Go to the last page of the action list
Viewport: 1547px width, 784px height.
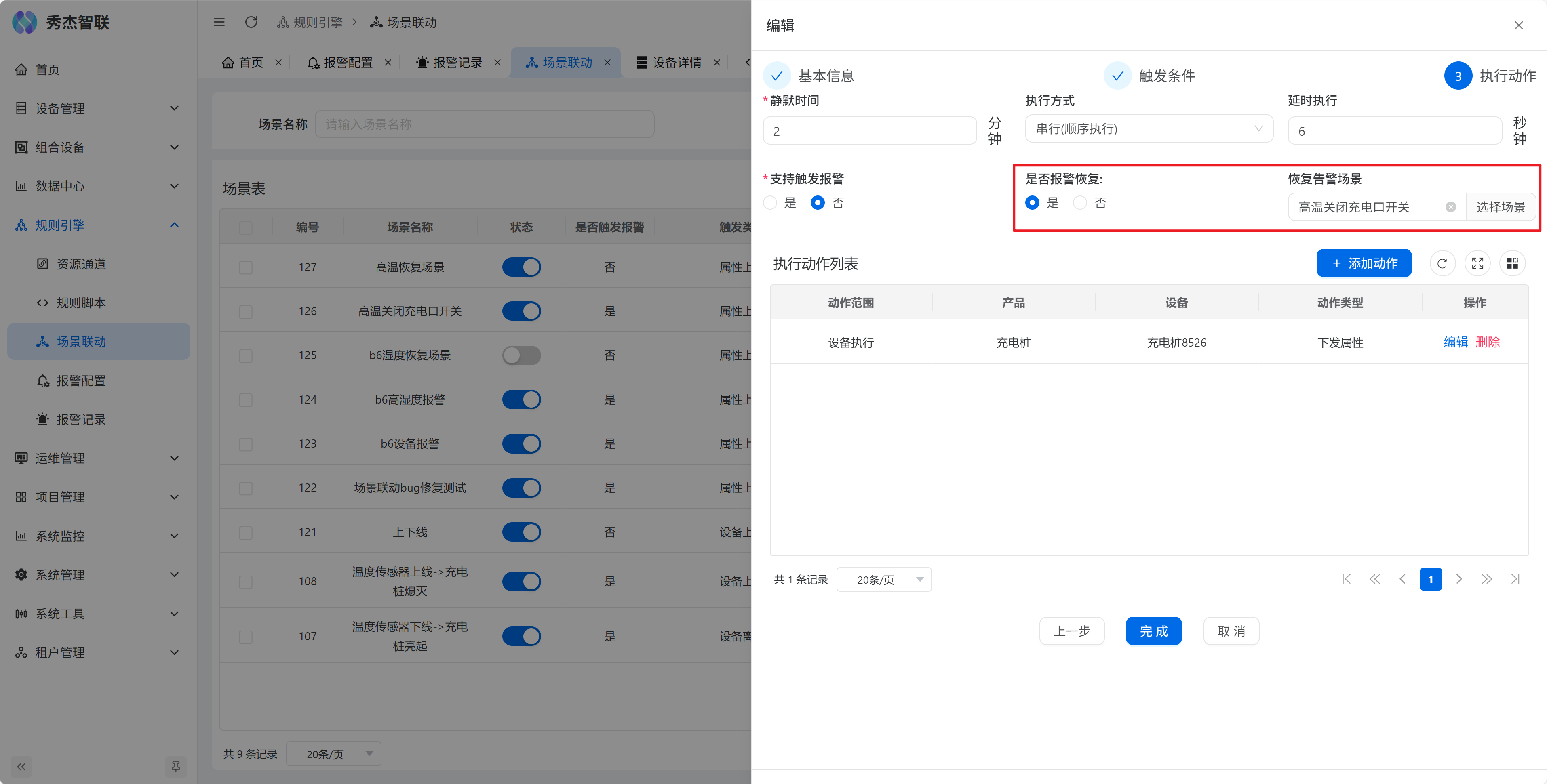click(1515, 579)
